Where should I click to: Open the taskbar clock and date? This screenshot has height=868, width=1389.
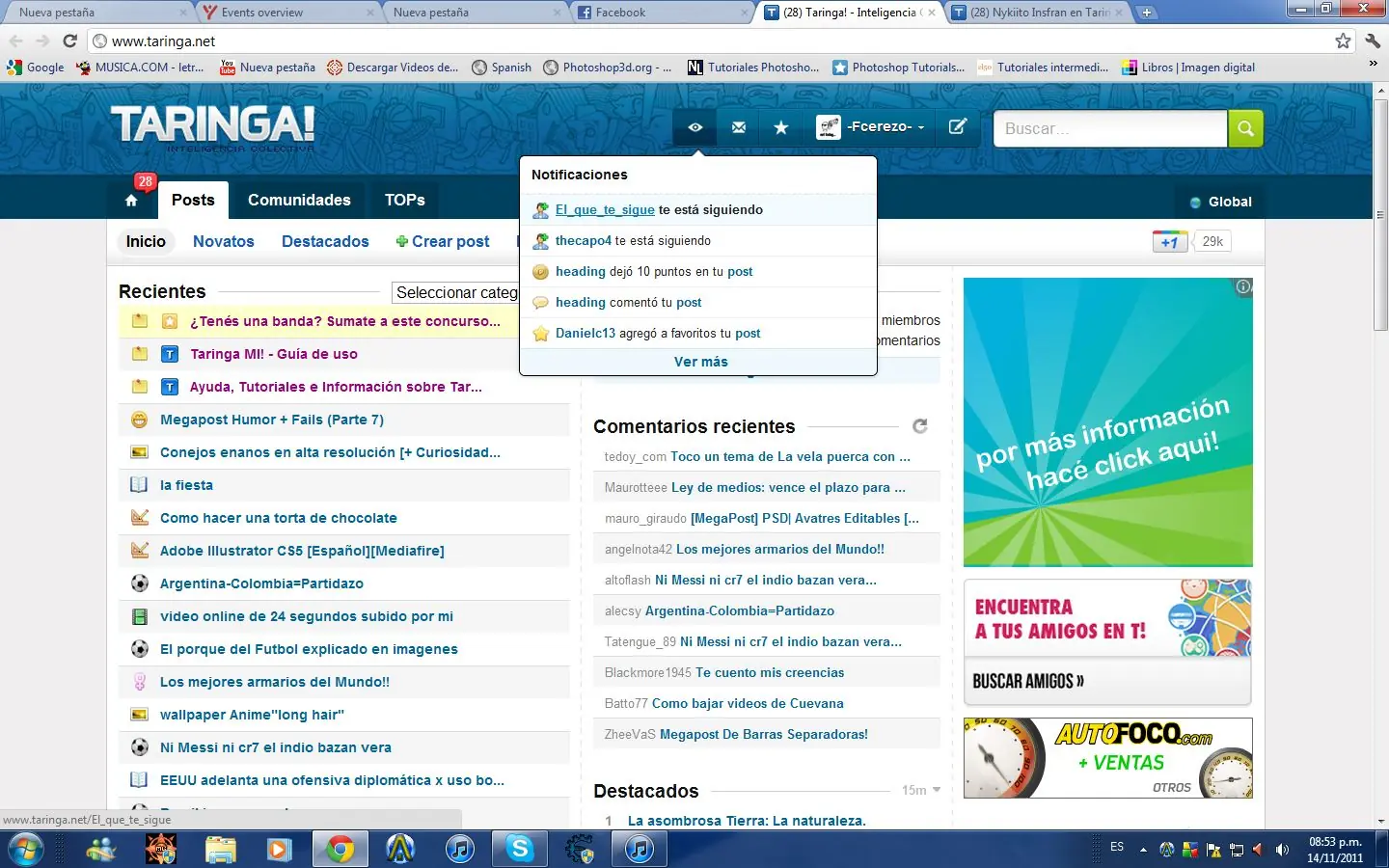pyautogui.click(x=1335, y=850)
